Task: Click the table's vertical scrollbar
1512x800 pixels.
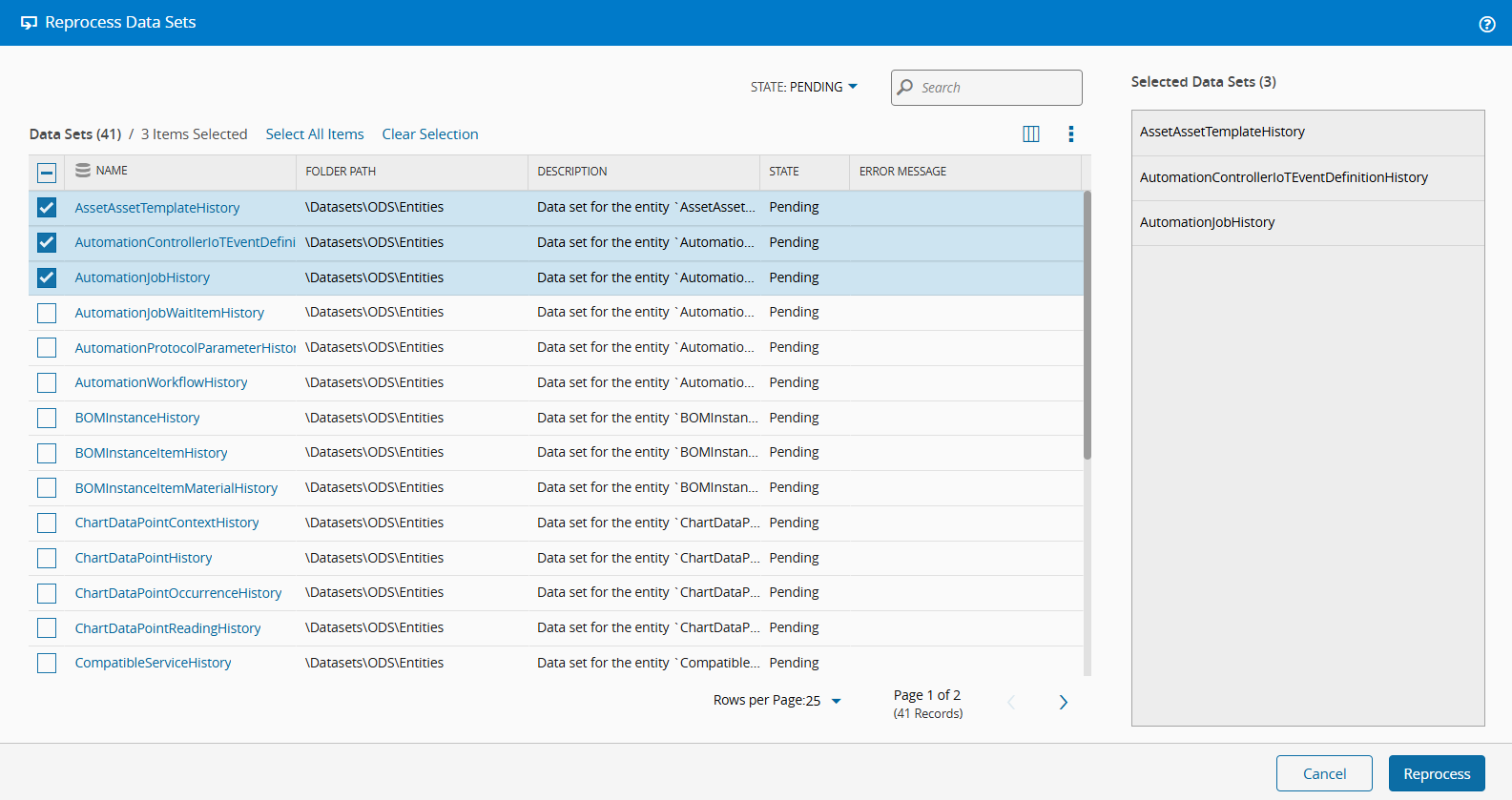Action: 1087,324
